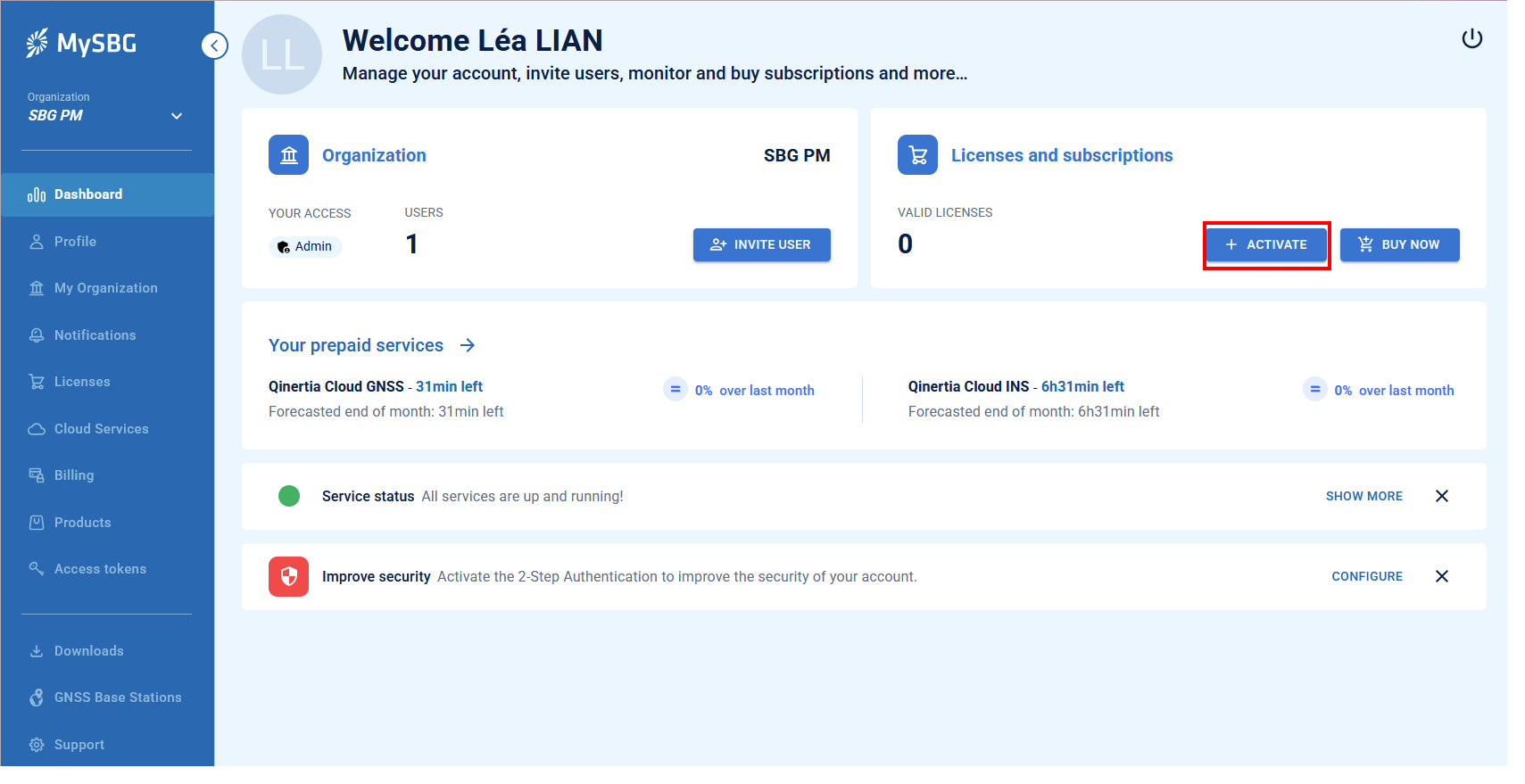Click the GNSS Base Stations pin icon
Viewport: 1525px width, 784px height.
tap(37, 697)
